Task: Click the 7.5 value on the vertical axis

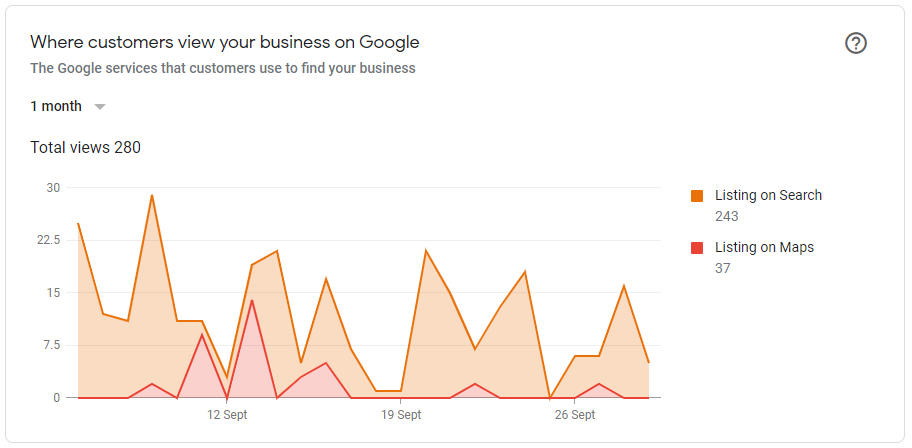Action: (50, 346)
